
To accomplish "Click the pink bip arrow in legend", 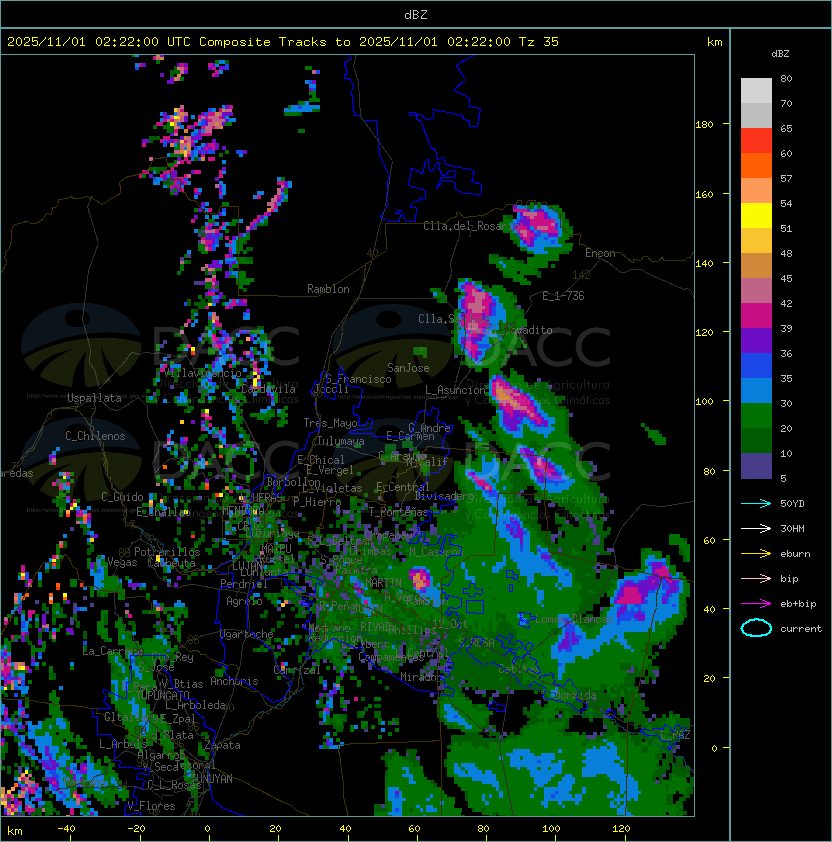I will pos(756,579).
